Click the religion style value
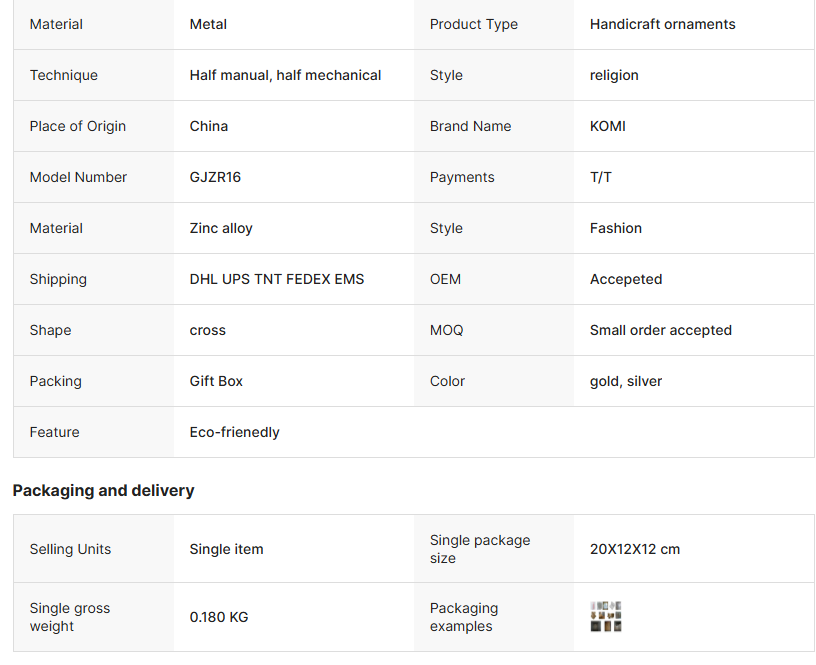This screenshot has height=665, width=816. pyautogui.click(x=614, y=75)
